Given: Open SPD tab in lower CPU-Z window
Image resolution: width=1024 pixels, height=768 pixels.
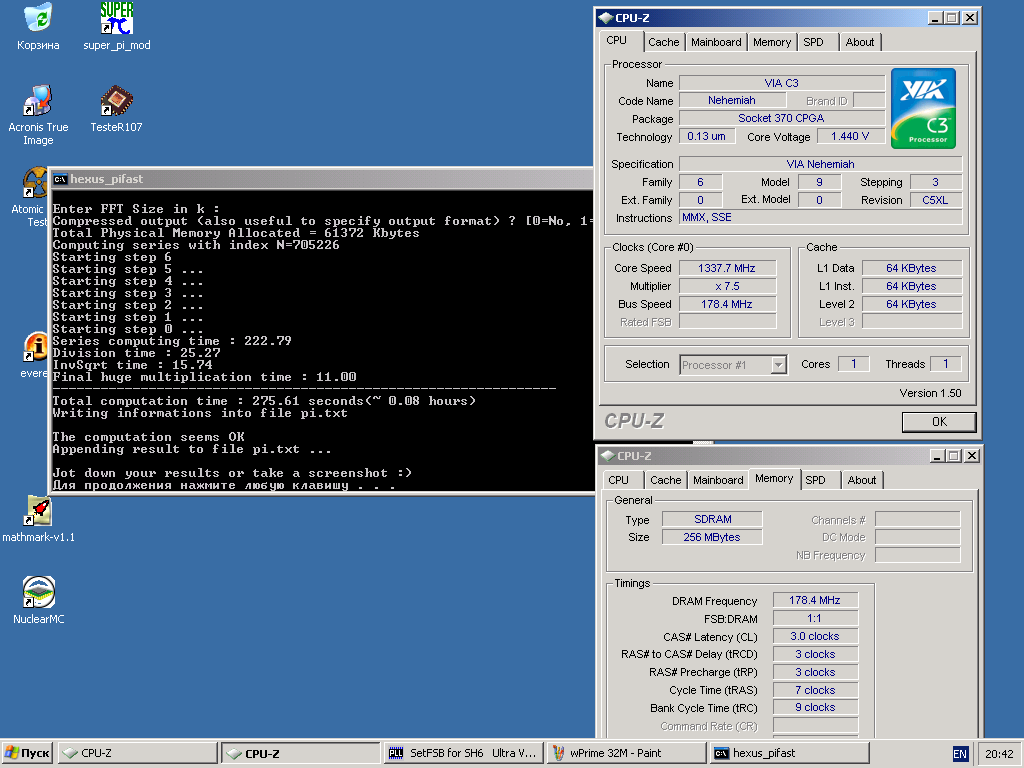Looking at the screenshot, I should 815,480.
